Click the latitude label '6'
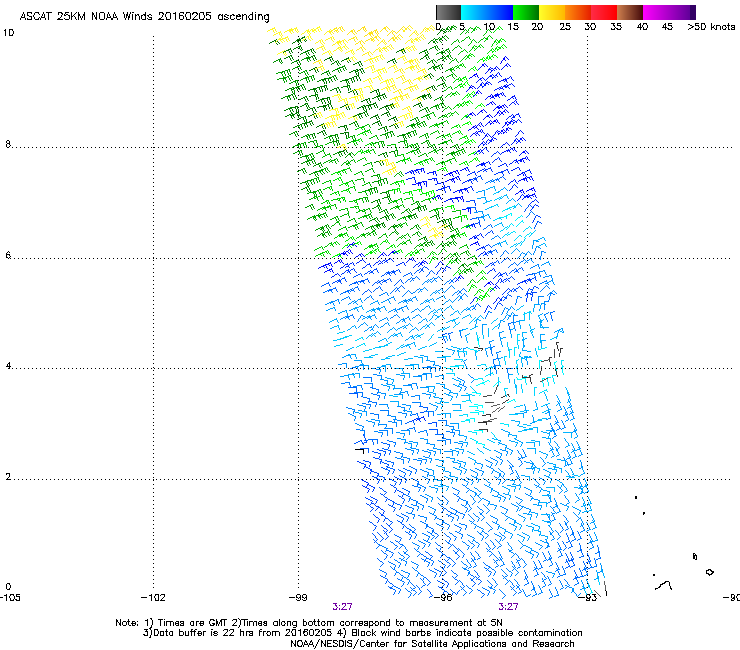 point(8,255)
